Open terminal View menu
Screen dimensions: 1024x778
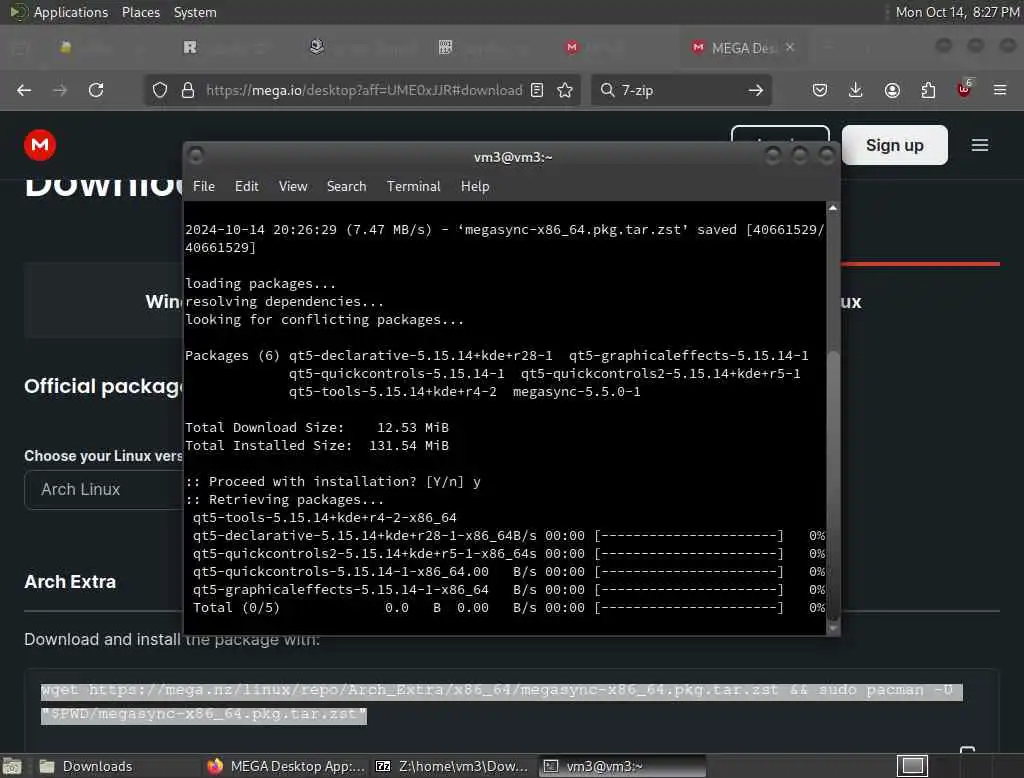[293, 187]
